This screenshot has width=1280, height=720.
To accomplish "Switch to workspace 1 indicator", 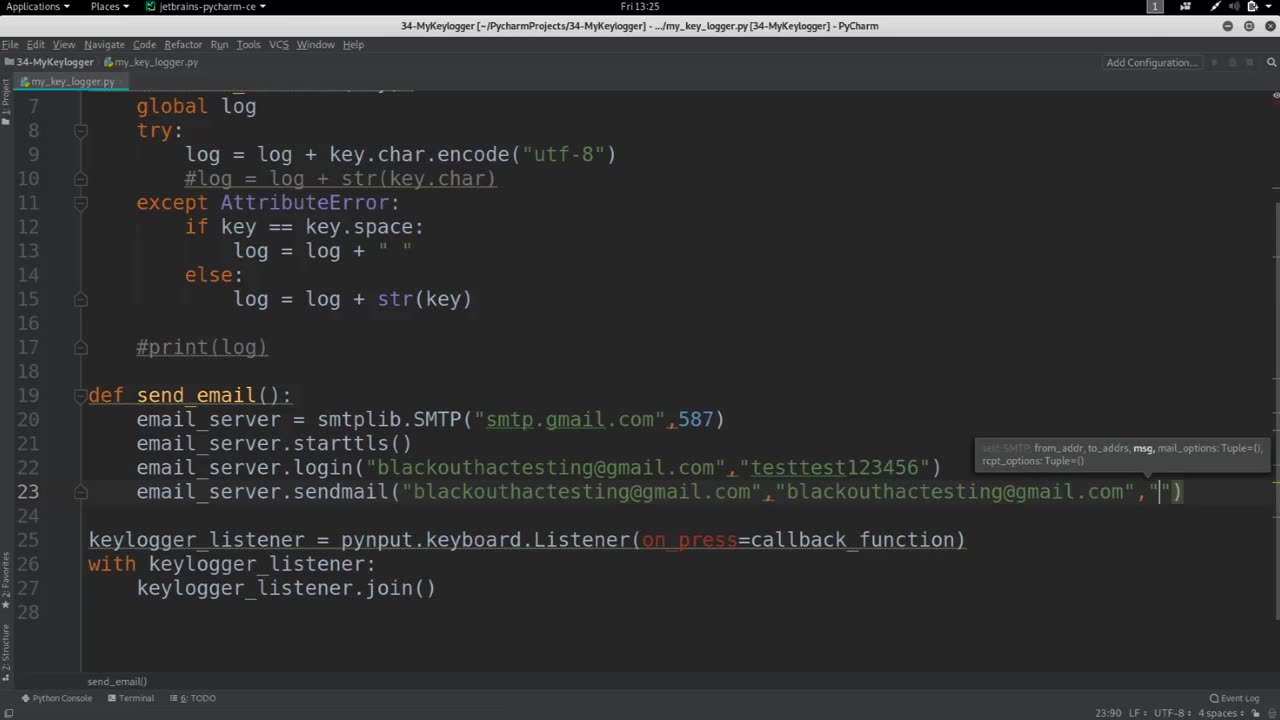I will tap(1155, 7).
